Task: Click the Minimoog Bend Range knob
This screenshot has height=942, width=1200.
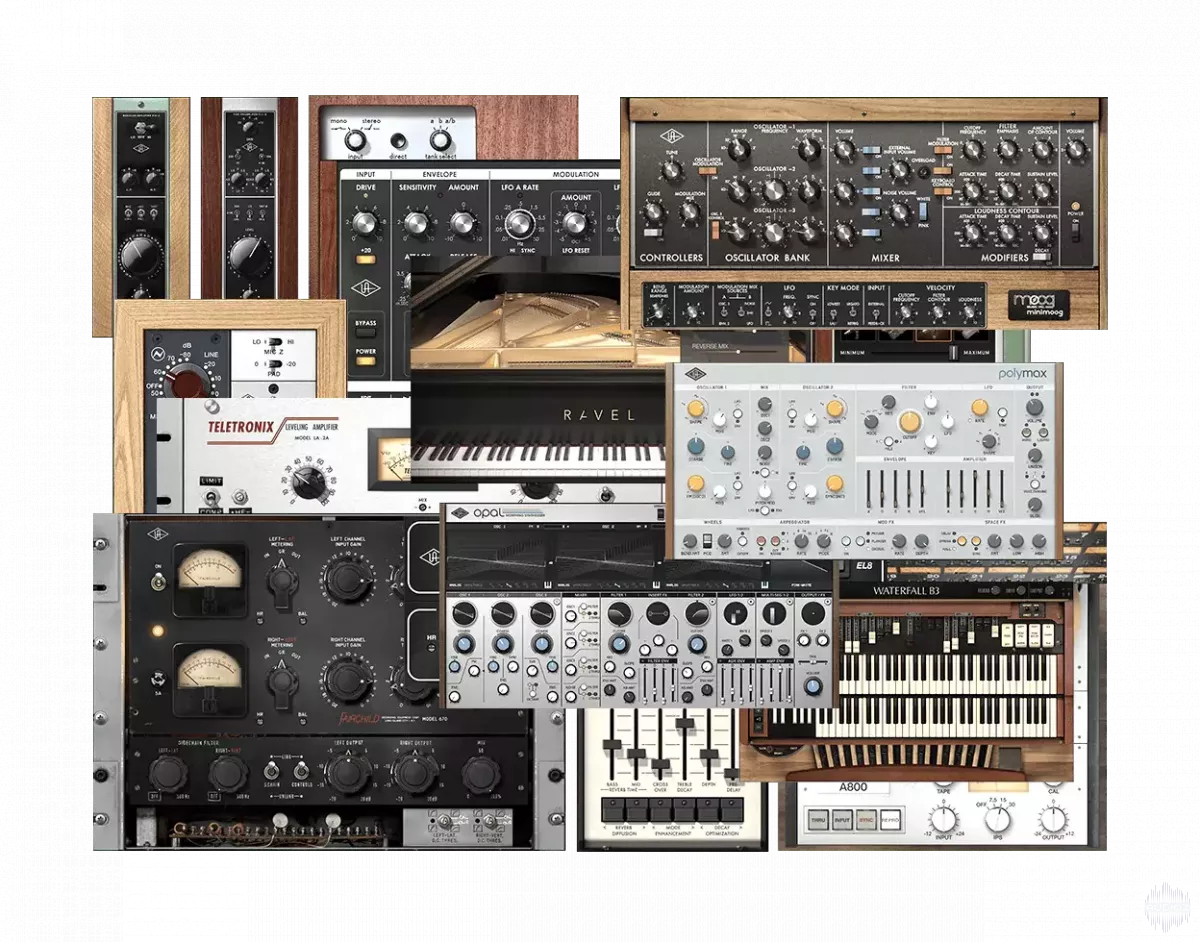Action: coord(657,313)
